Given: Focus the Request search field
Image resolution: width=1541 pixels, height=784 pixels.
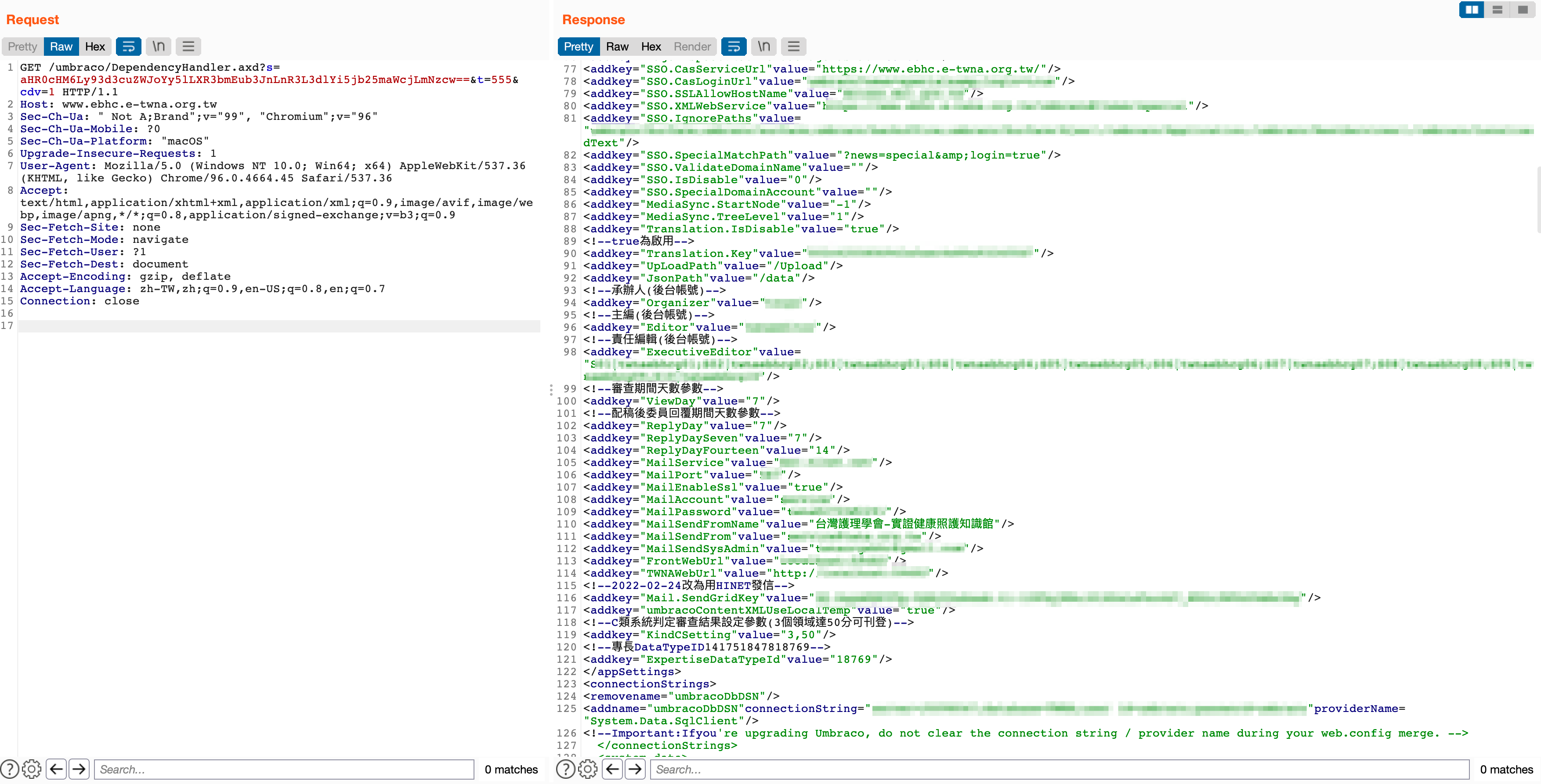Looking at the screenshot, I should pos(284,770).
